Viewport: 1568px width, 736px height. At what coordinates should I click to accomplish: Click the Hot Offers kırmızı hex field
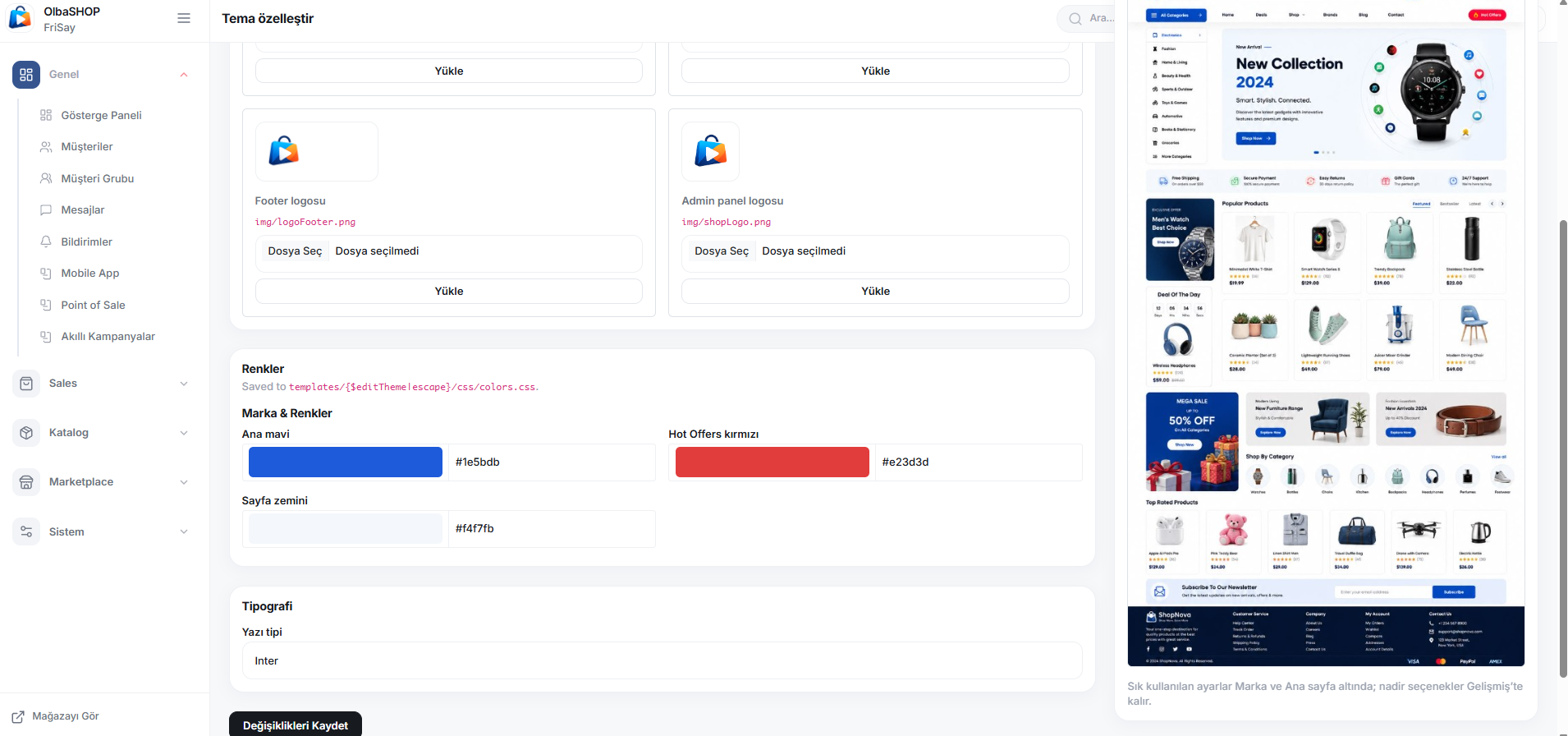(979, 462)
